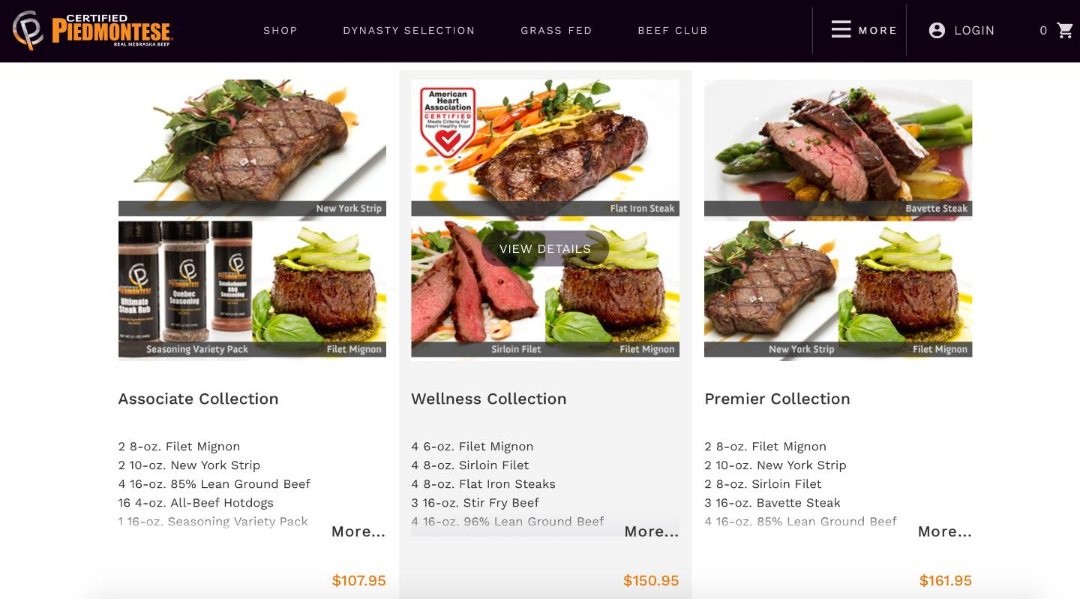Open the DYNASTY SELECTION menu
The height and width of the screenshot is (599, 1080).
click(x=409, y=30)
